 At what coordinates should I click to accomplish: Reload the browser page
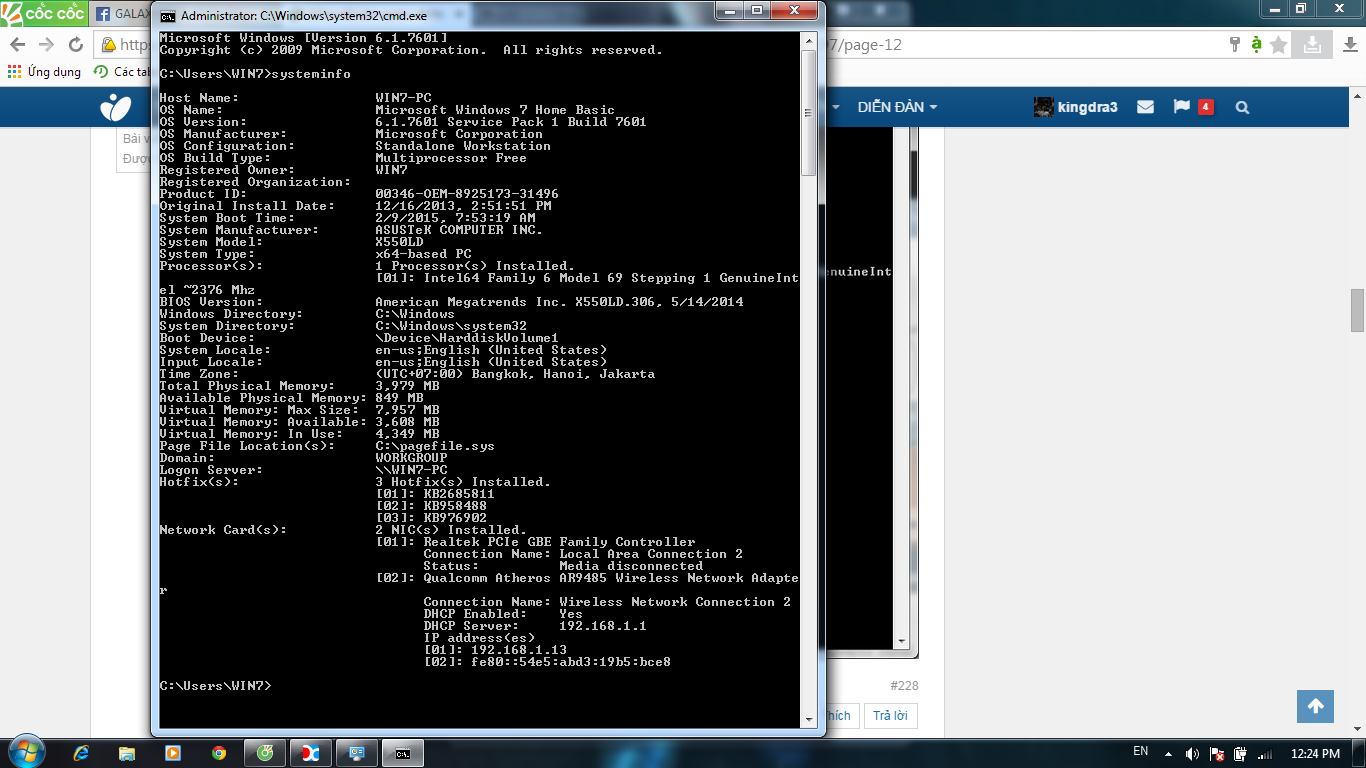(76, 45)
